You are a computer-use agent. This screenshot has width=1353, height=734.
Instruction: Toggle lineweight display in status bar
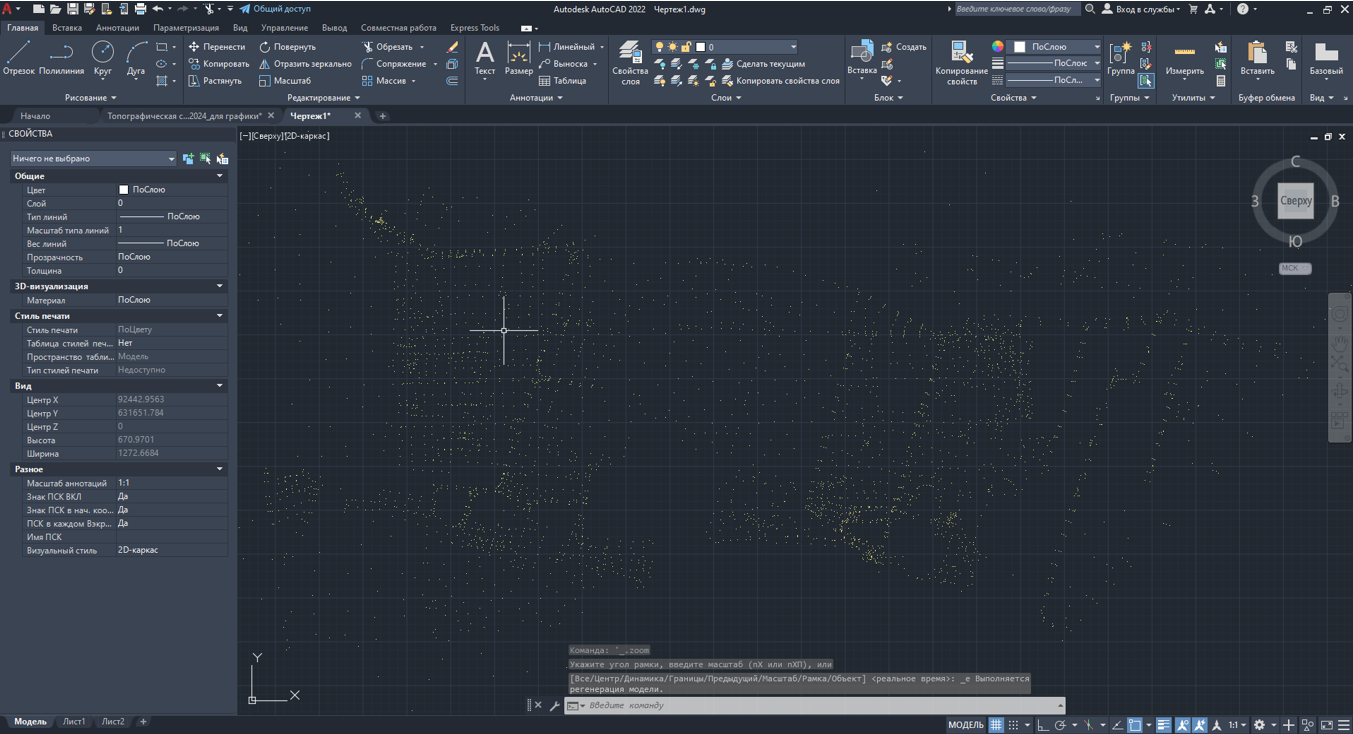coord(1163,725)
